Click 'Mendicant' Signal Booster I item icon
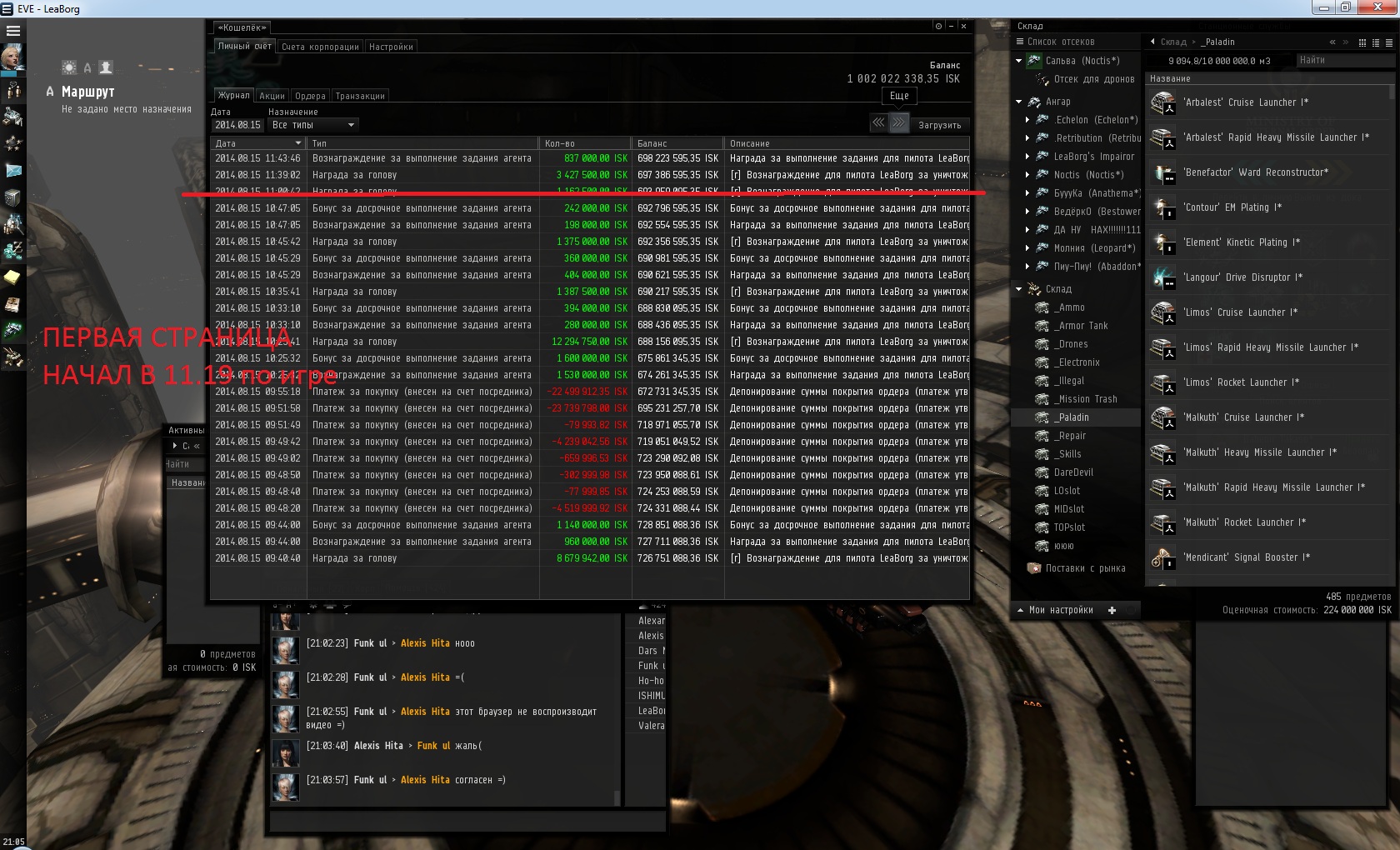 click(1162, 557)
